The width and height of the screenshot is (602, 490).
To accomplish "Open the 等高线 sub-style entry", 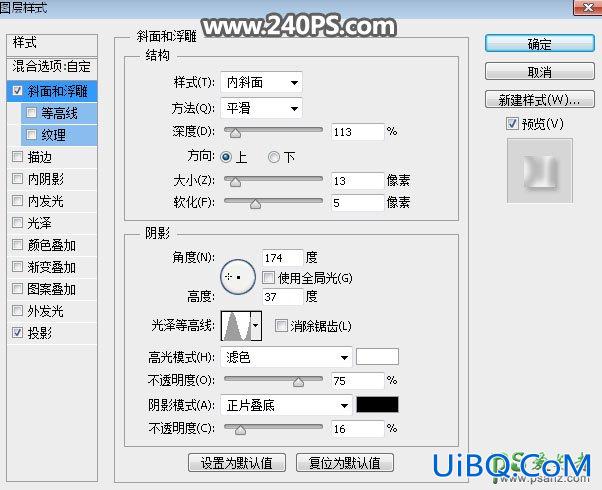I will pos(60,113).
